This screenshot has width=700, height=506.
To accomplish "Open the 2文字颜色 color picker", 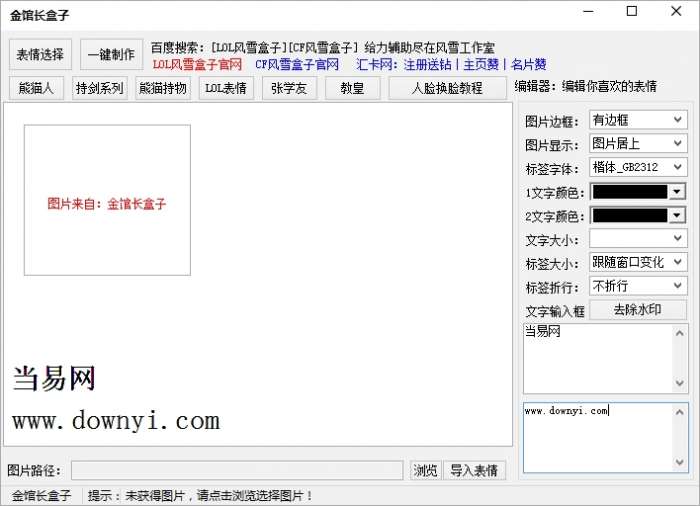I will [x=638, y=216].
